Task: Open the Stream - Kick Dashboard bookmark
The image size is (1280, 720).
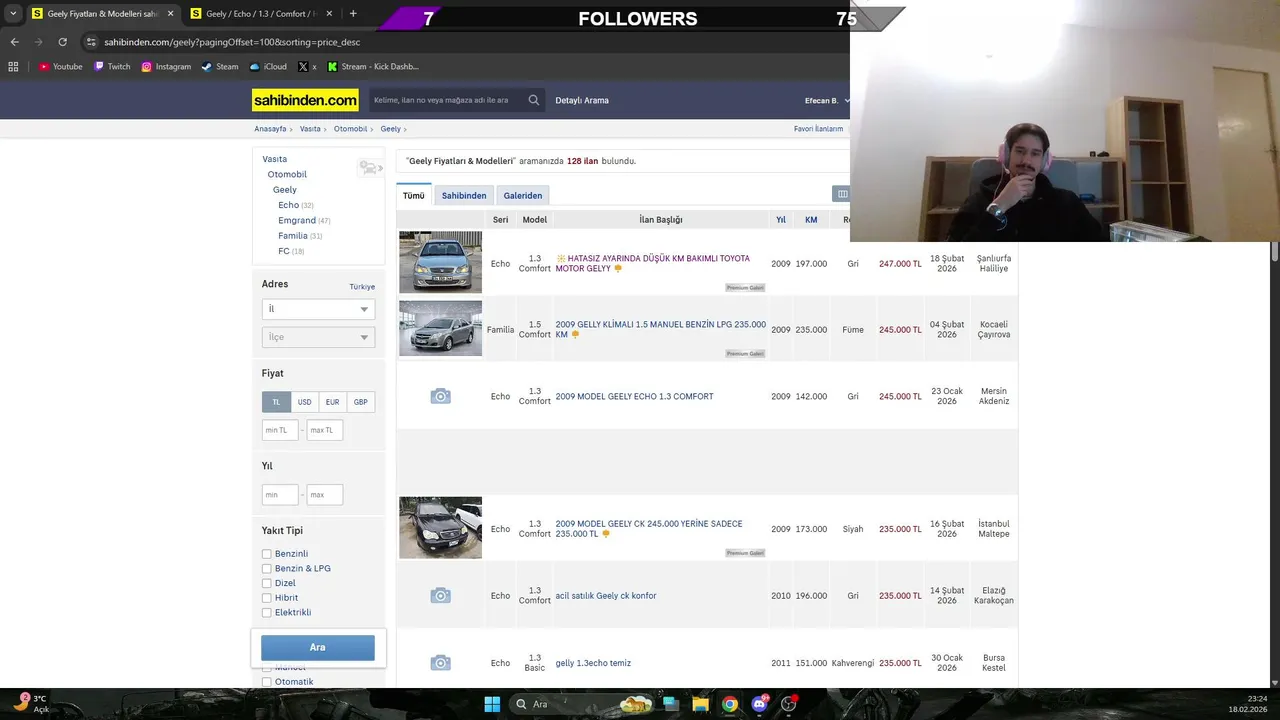Action: pos(373,67)
